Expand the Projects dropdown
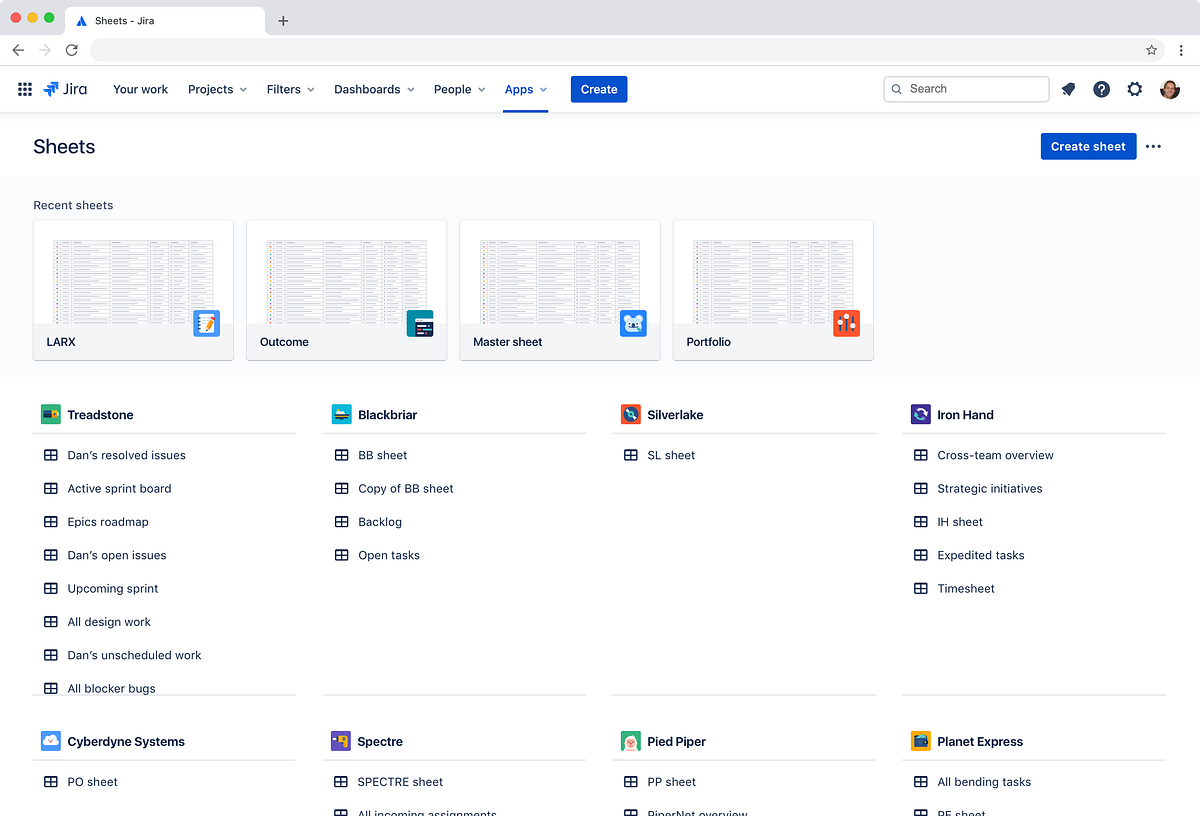Screen dimensions: 1200x816 (216, 89)
